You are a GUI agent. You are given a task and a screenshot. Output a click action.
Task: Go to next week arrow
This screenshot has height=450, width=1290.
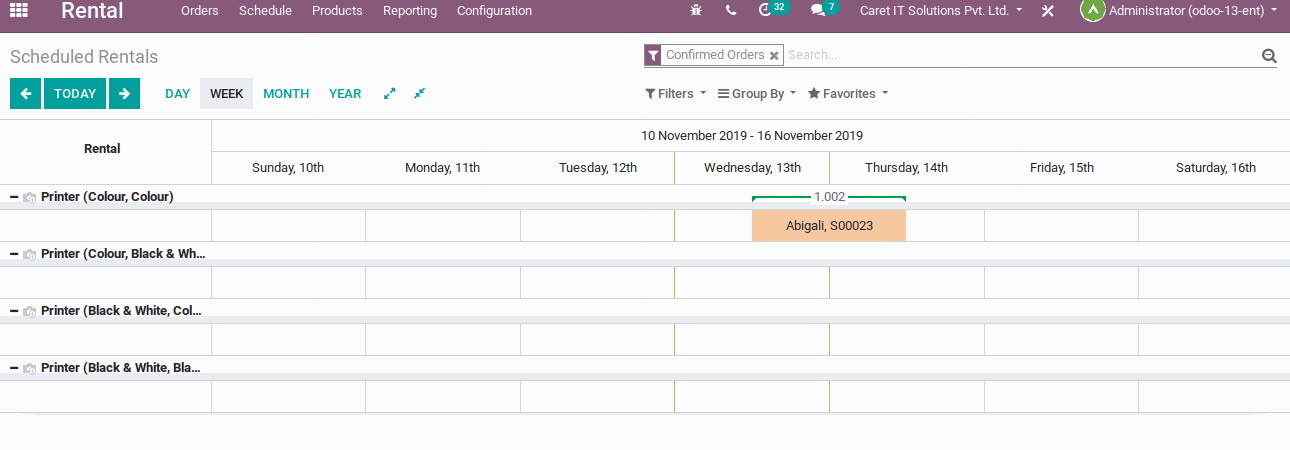(124, 94)
